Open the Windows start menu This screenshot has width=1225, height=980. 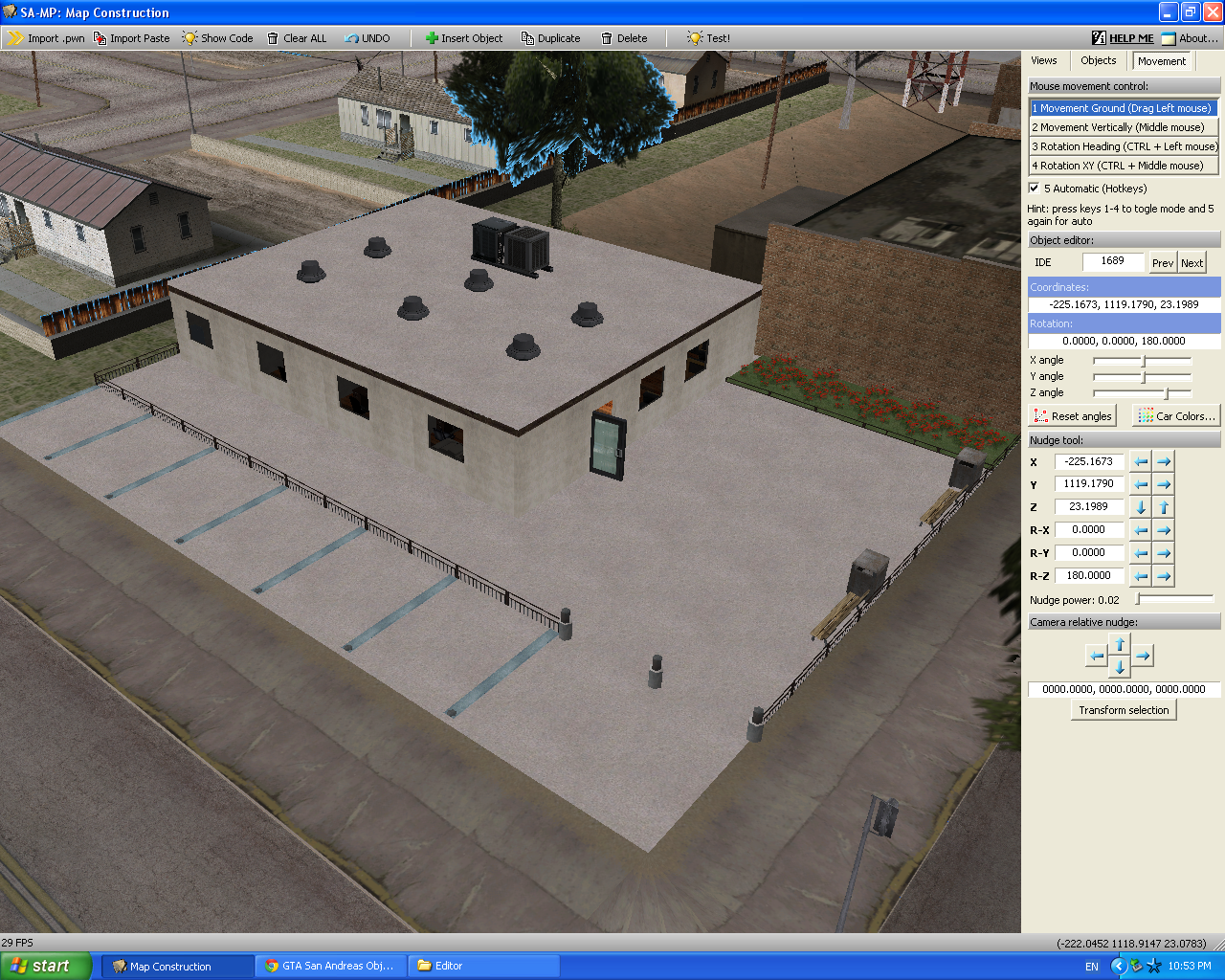click(x=46, y=966)
